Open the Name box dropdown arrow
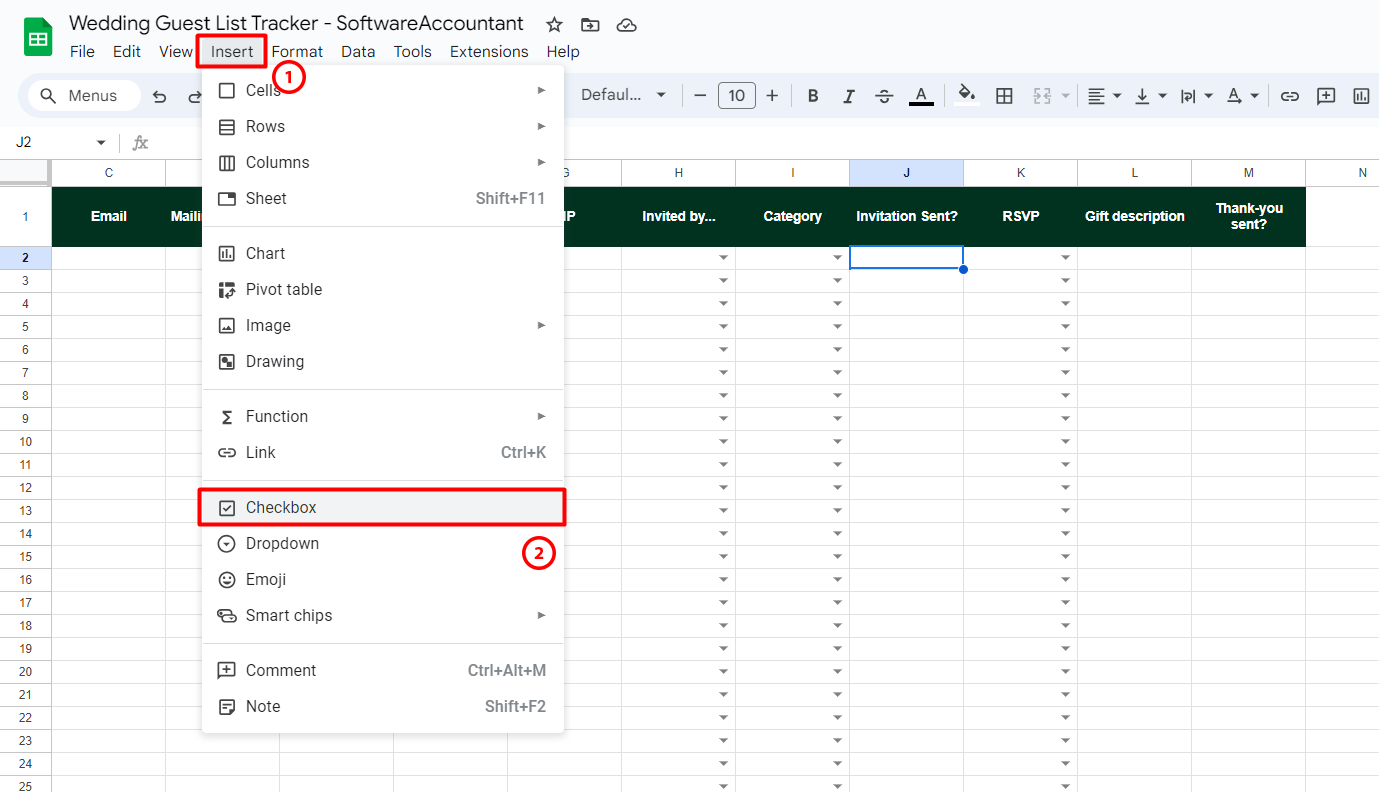This screenshot has width=1379, height=792. click(101, 143)
